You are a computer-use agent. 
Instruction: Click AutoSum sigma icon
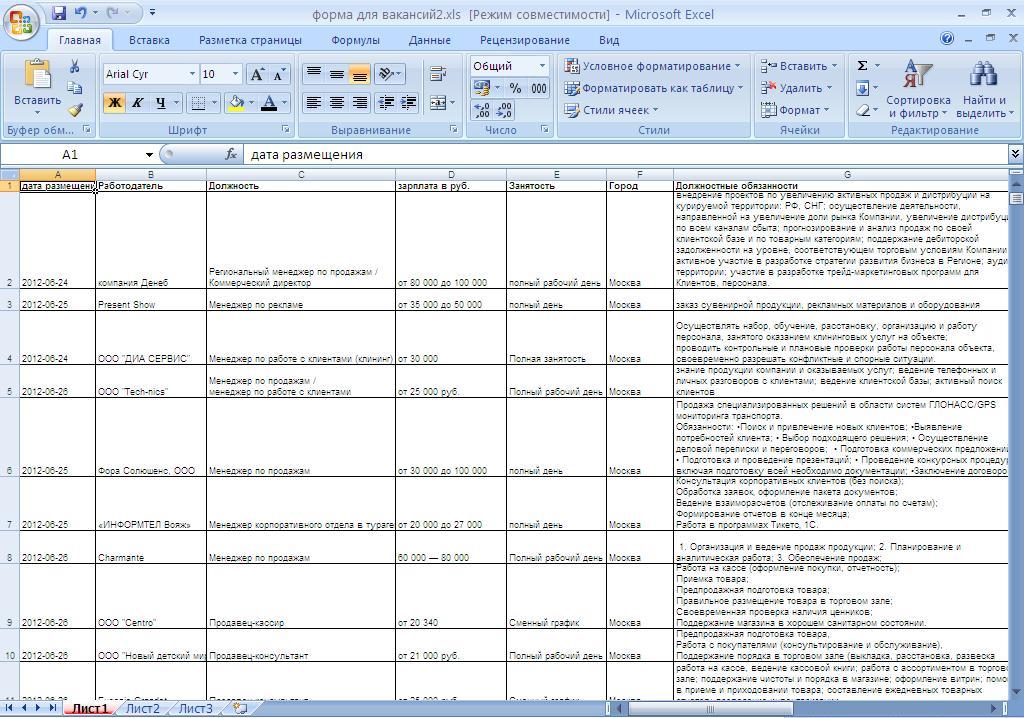(863, 66)
